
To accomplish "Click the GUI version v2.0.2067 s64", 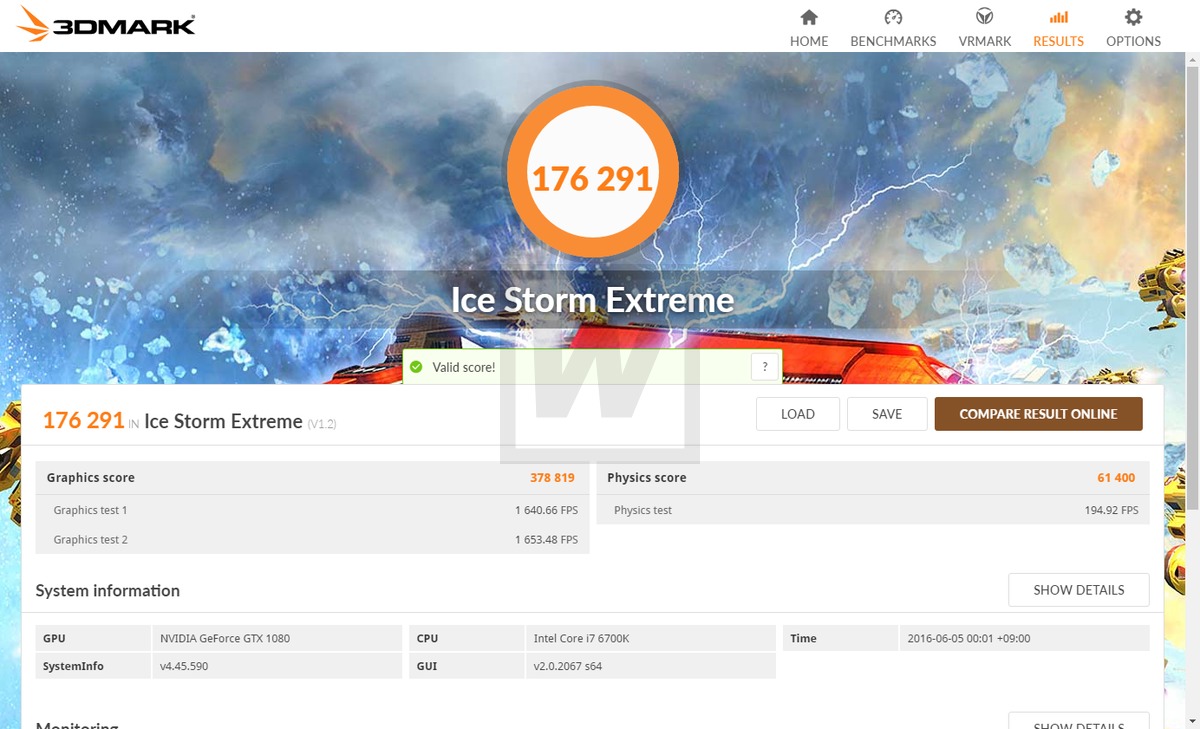I will 568,666.
